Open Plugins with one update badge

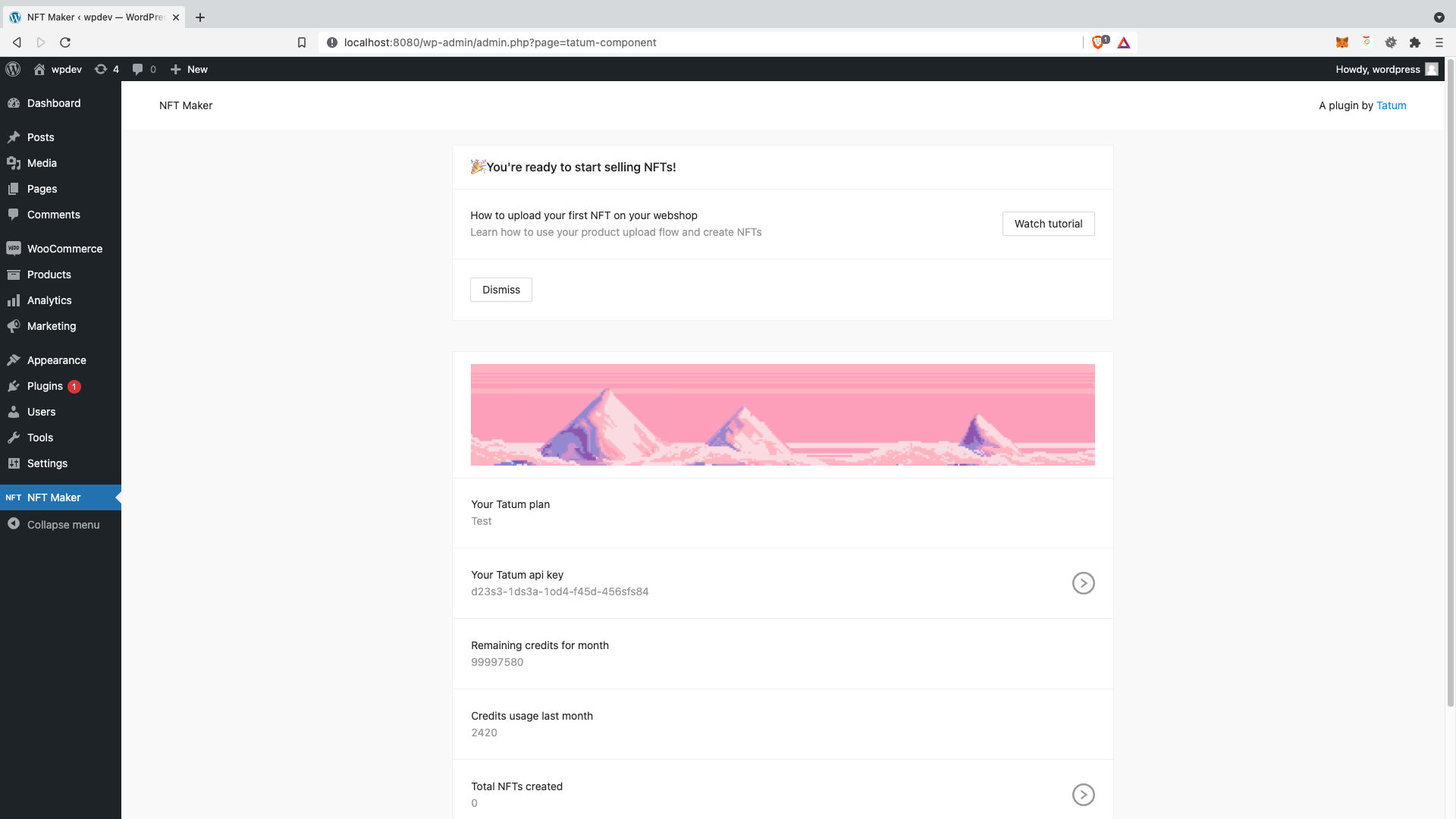pos(61,386)
